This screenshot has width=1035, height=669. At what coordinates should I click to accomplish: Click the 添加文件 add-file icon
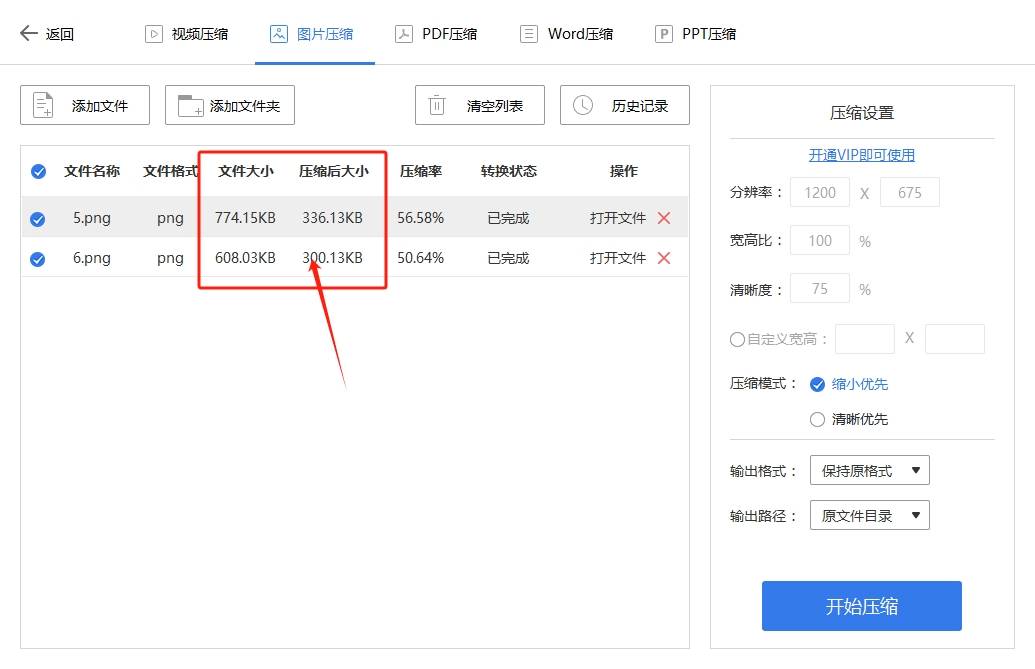(45, 104)
